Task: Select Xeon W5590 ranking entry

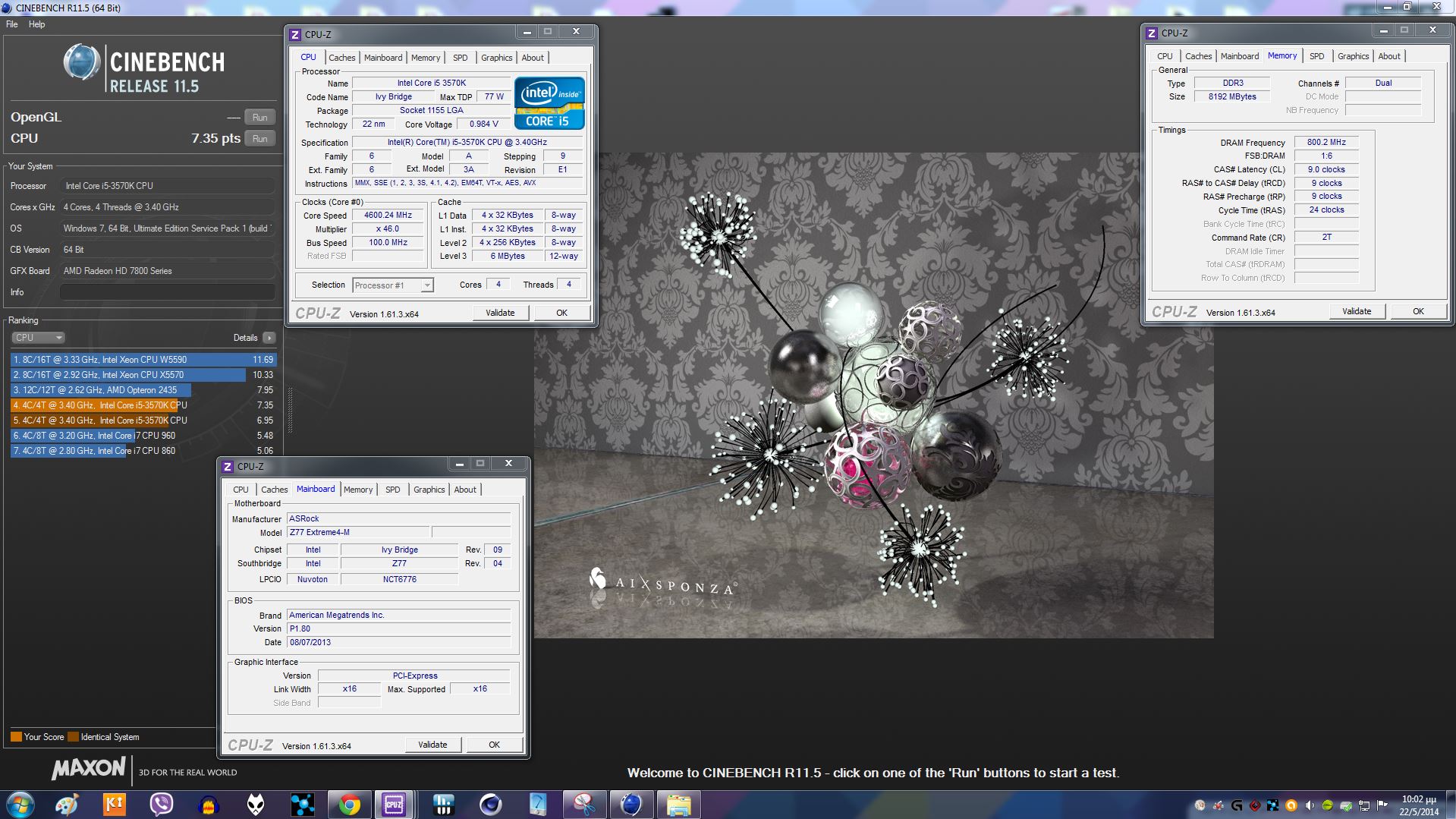Action: click(143, 360)
